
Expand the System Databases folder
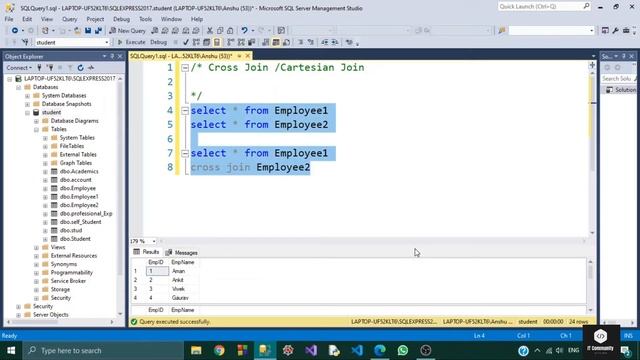(x=27, y=96)
